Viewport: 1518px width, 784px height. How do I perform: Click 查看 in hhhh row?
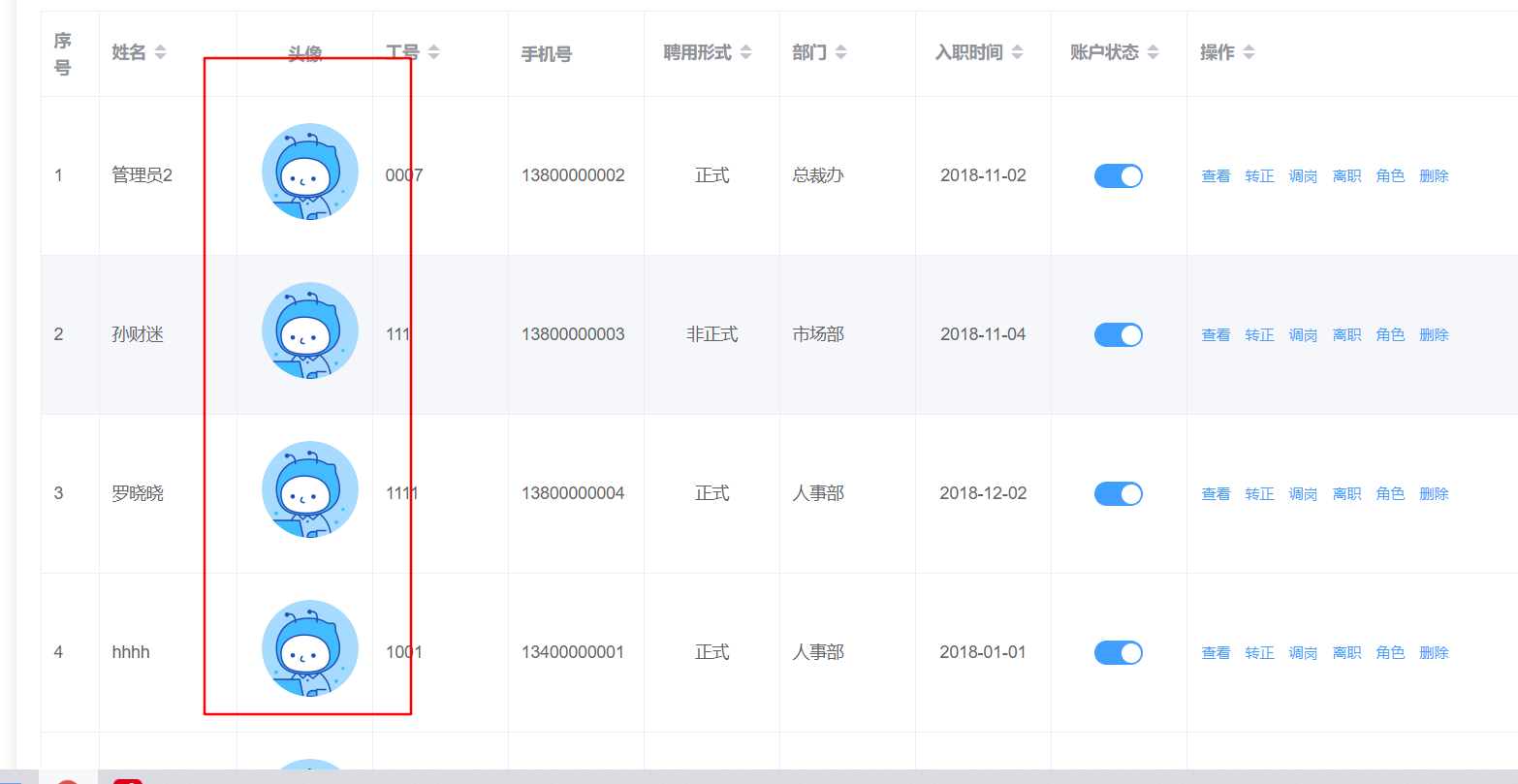coord(1216,652)
